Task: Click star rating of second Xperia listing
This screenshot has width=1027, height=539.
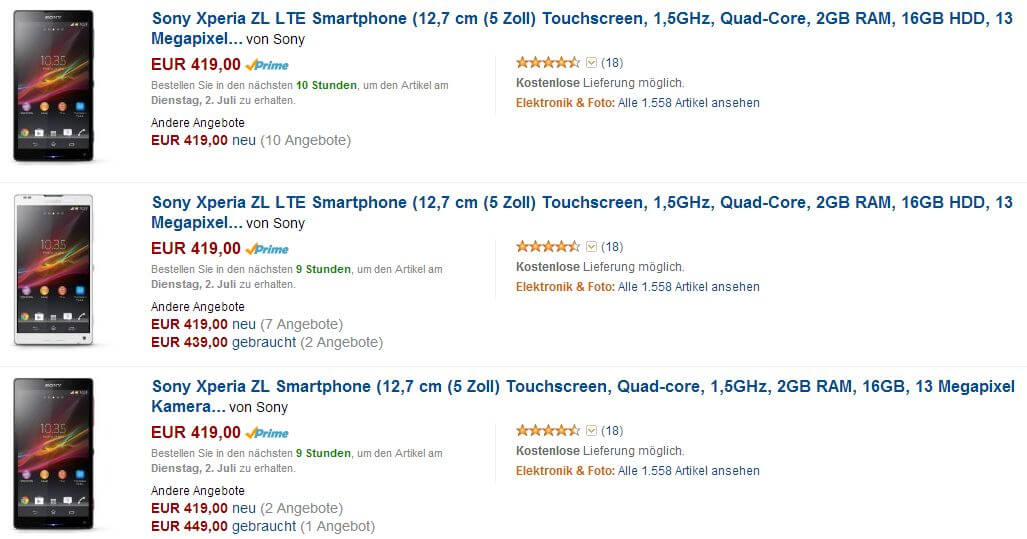Action: tap(547, 246)
